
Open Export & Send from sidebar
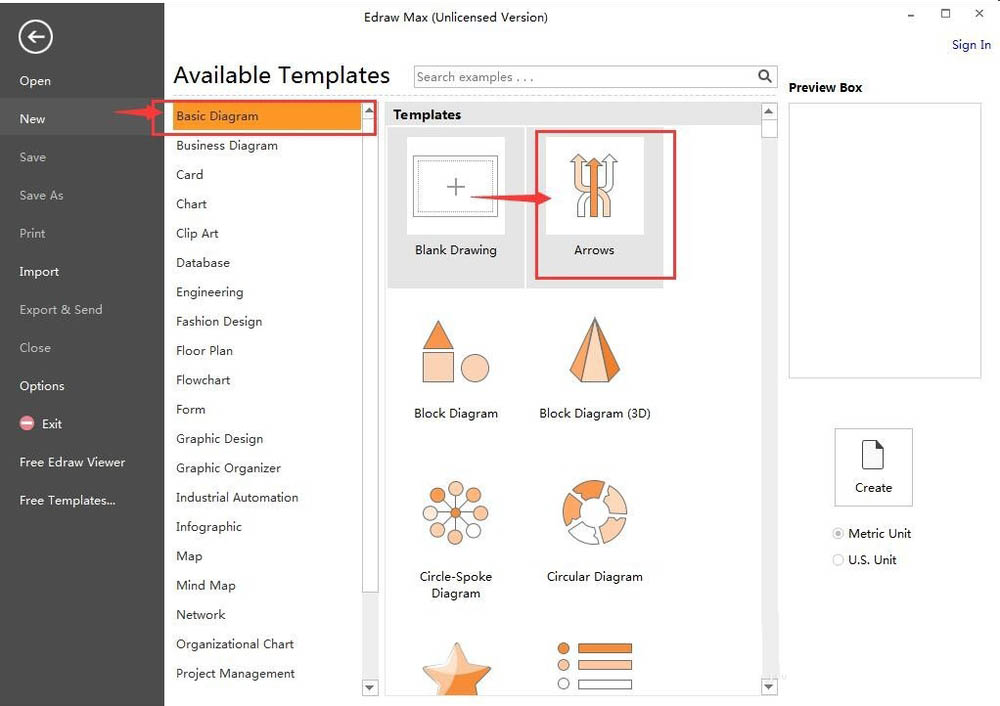click(x=61, y=310)
